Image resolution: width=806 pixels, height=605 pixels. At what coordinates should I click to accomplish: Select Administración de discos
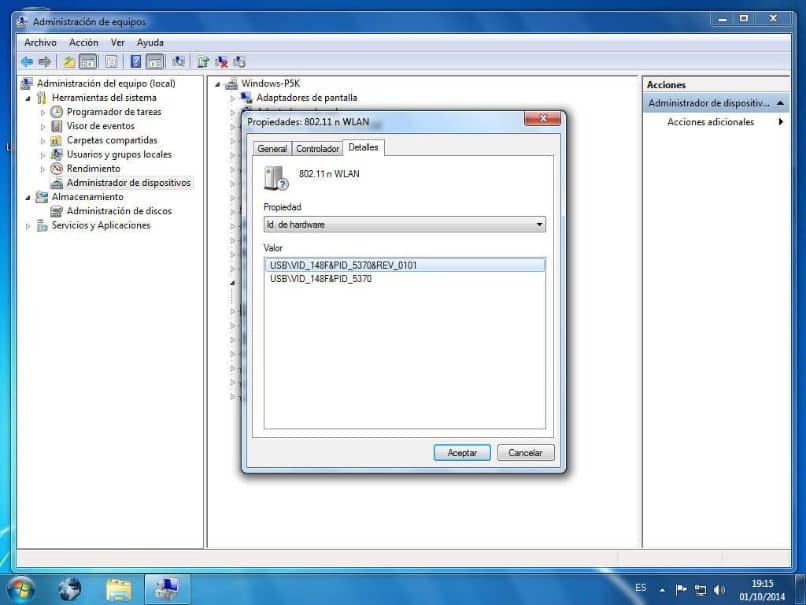click(x=119, y=211)
